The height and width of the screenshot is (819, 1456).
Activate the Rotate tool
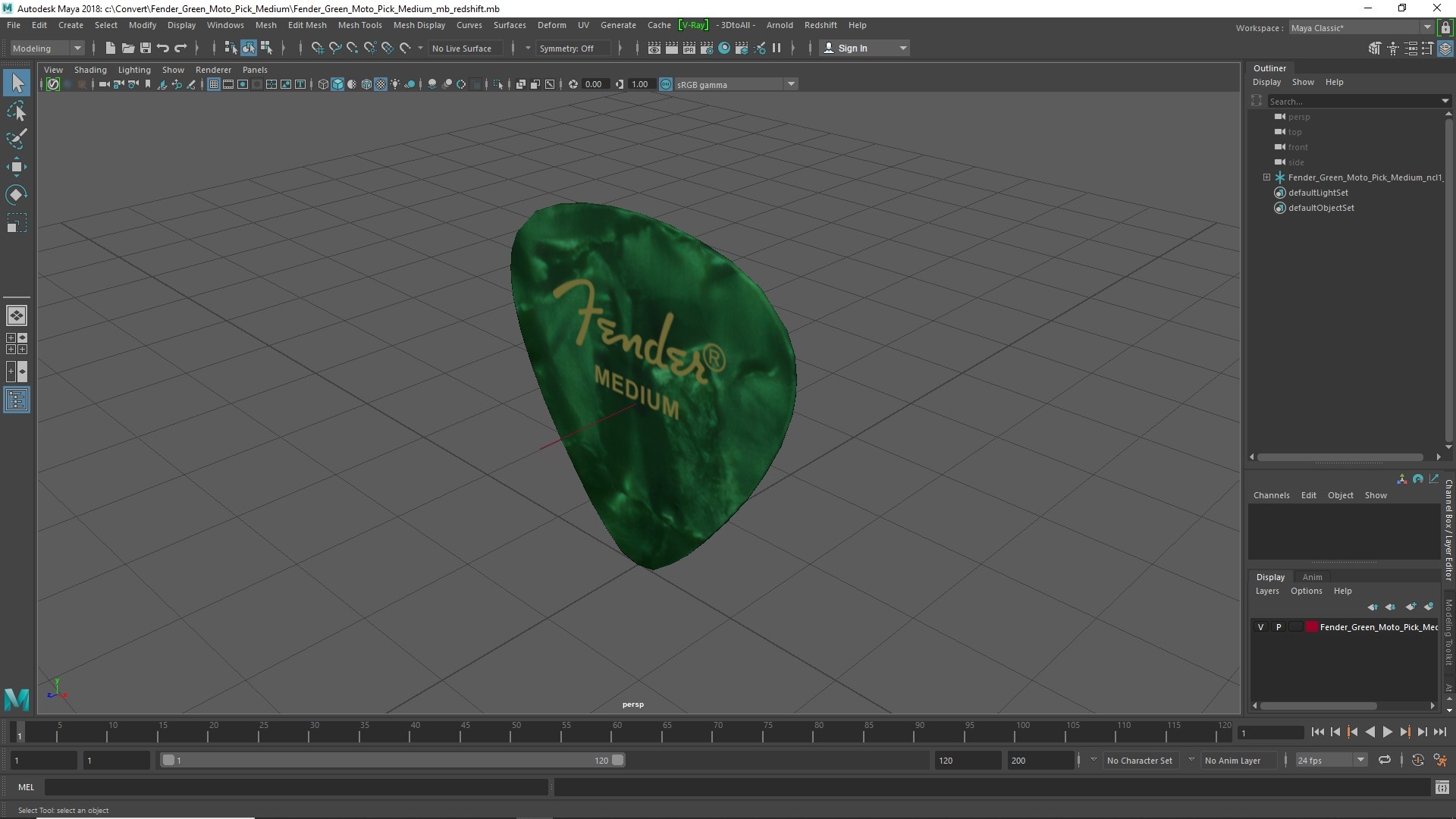pyautogui.click(x=17, y=195)
